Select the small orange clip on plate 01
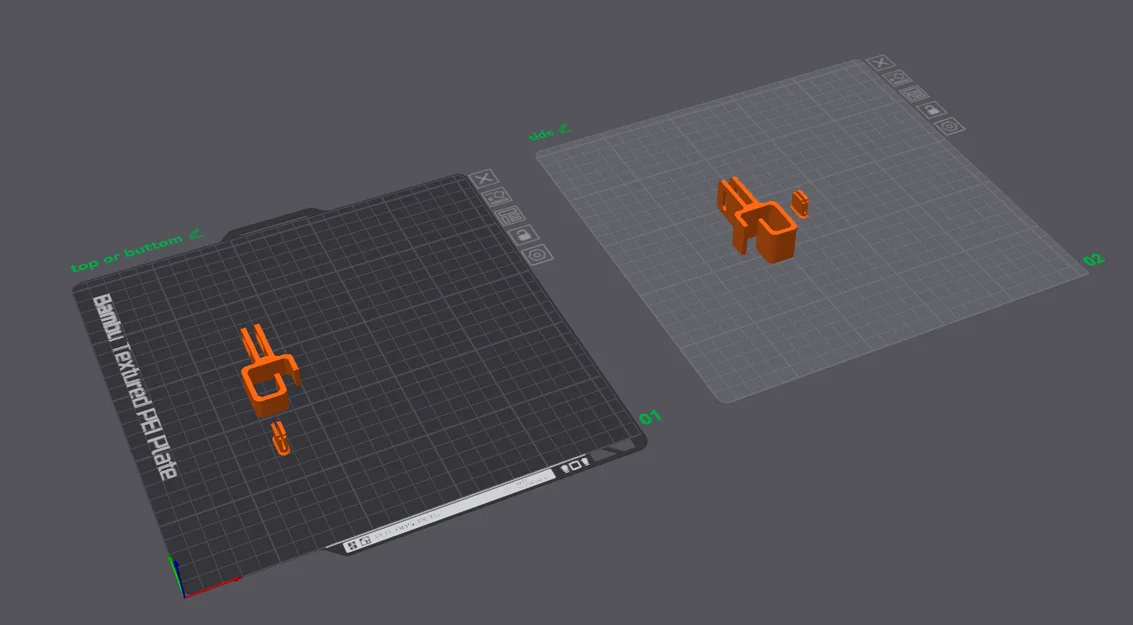Image resolution: width=1133 pixels, height=625 pixels. pos(281,440)
